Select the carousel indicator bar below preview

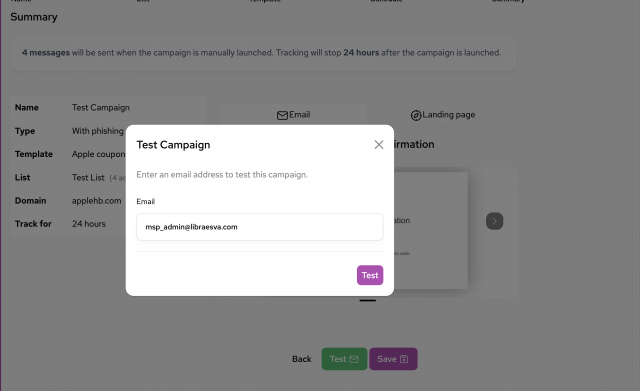point(367,300)
